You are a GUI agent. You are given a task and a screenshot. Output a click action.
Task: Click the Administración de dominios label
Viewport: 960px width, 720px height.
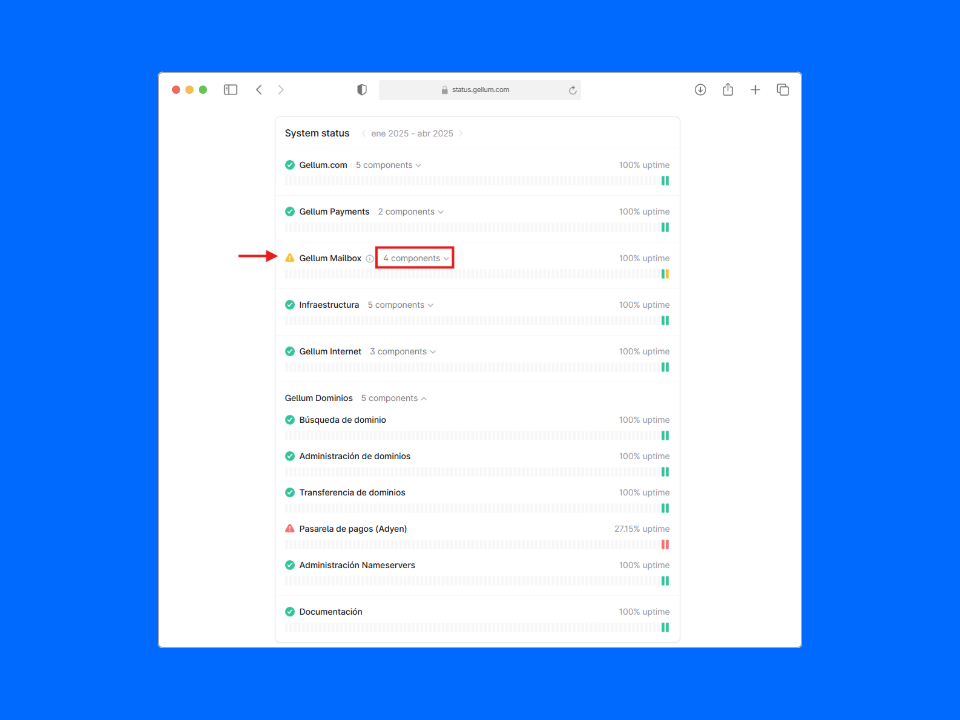354,456
